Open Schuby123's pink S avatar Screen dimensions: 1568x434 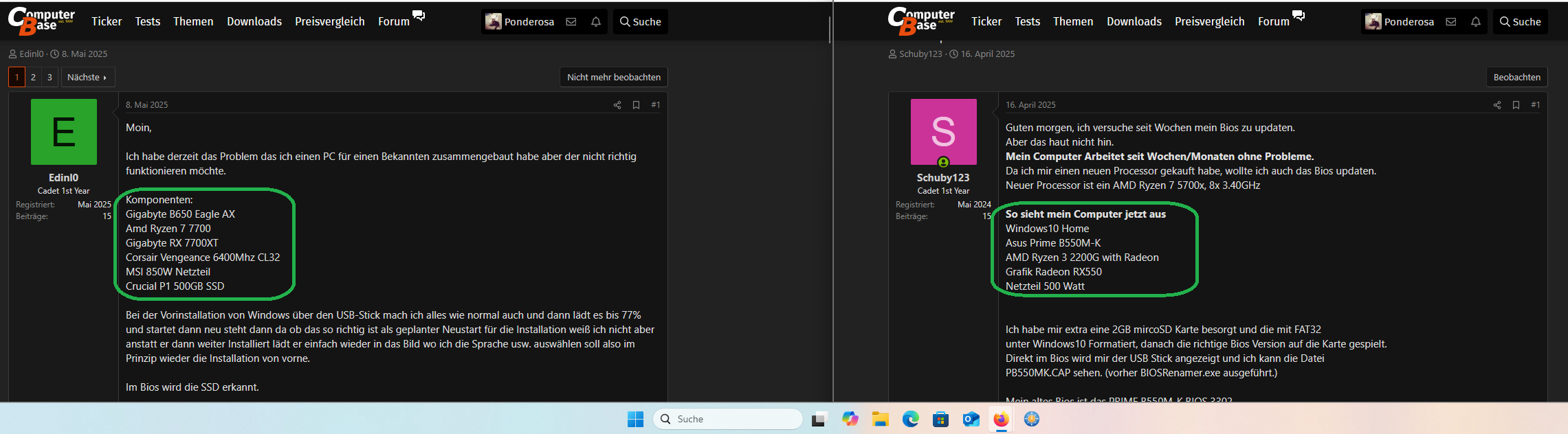coord(944,132)
